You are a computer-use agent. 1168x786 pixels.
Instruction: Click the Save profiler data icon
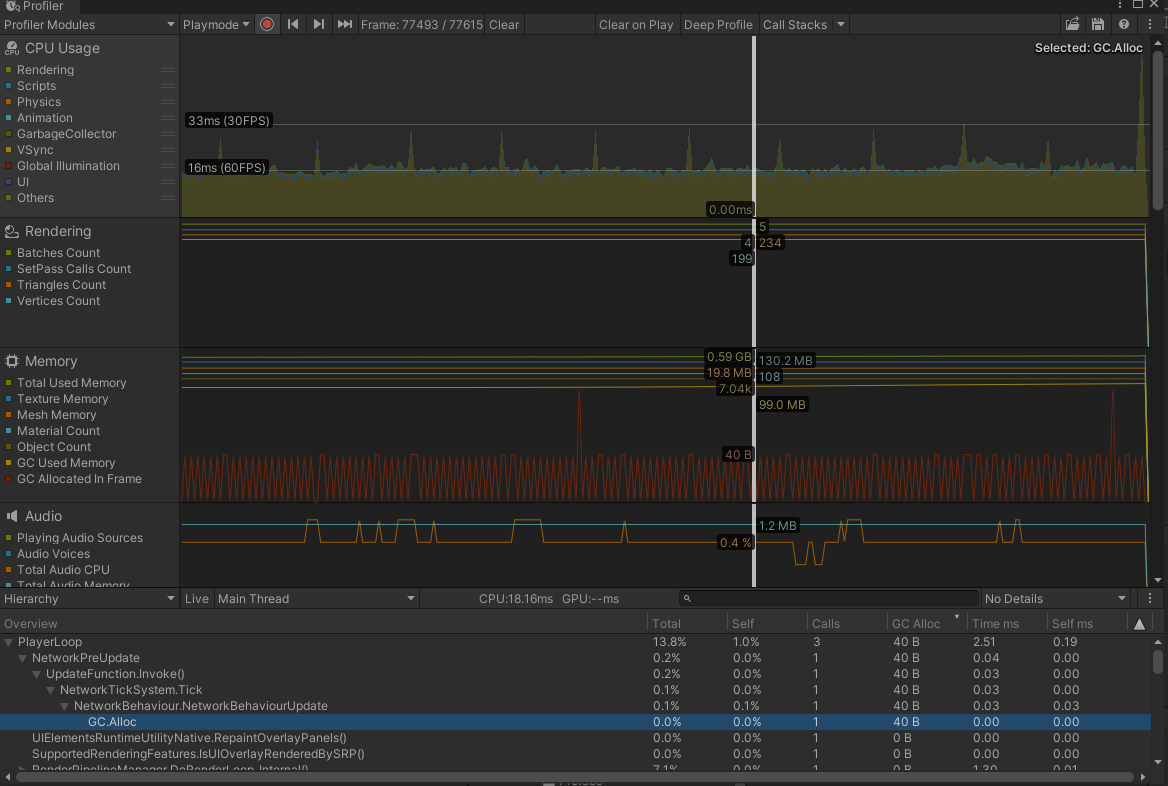tap(1097, 25)
